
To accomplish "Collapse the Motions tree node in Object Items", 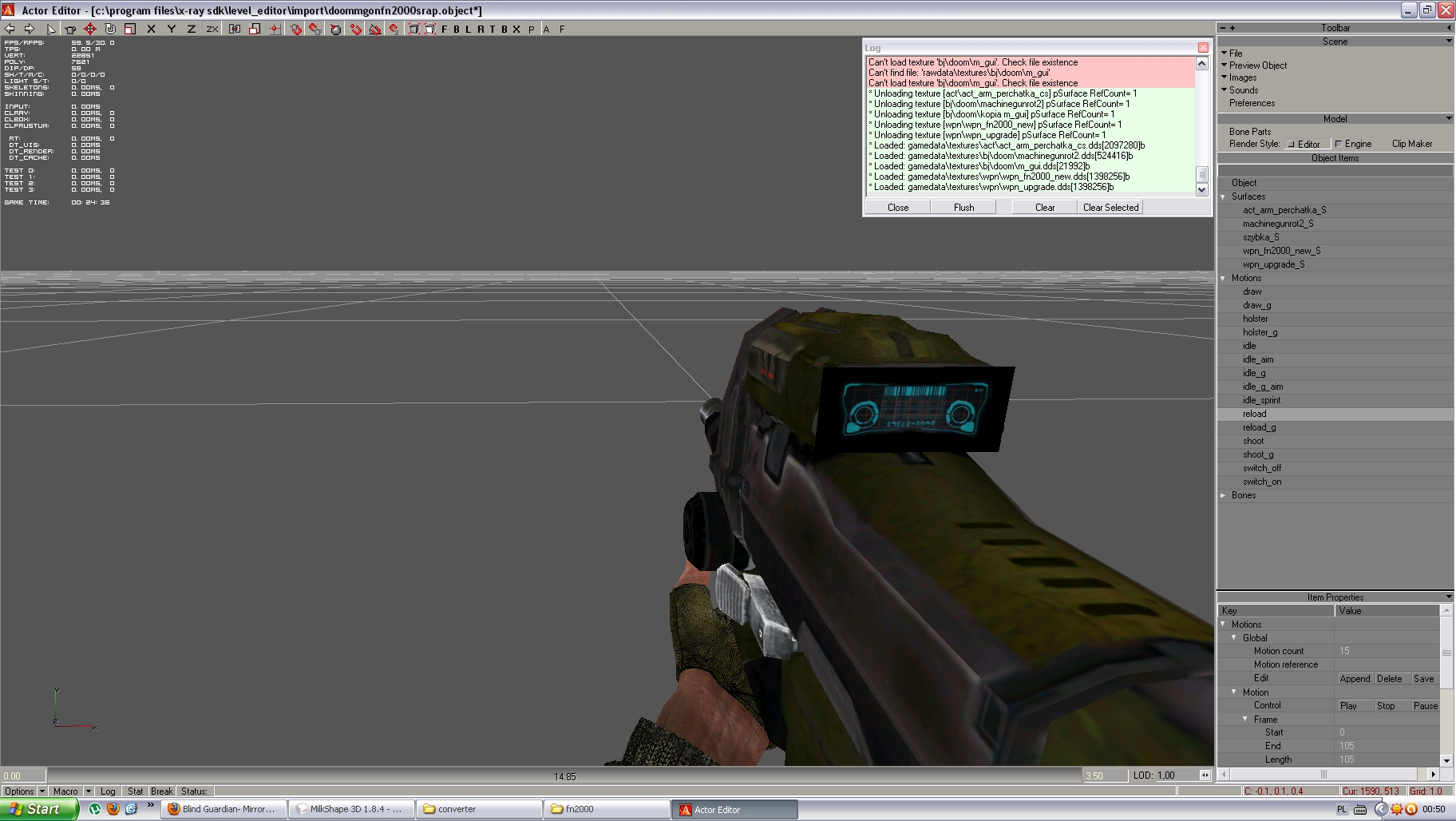I will pos(1223,278).
